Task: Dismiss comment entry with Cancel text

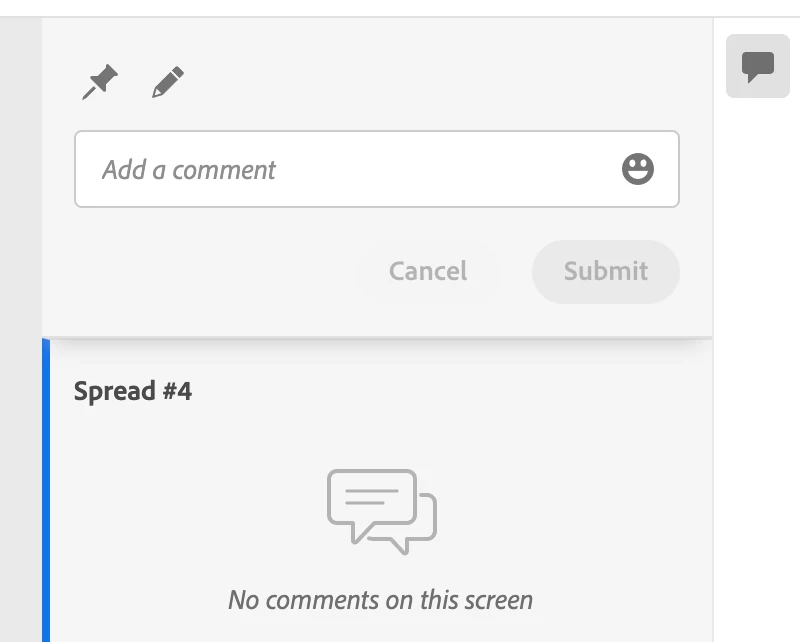Action: [428, 271]
